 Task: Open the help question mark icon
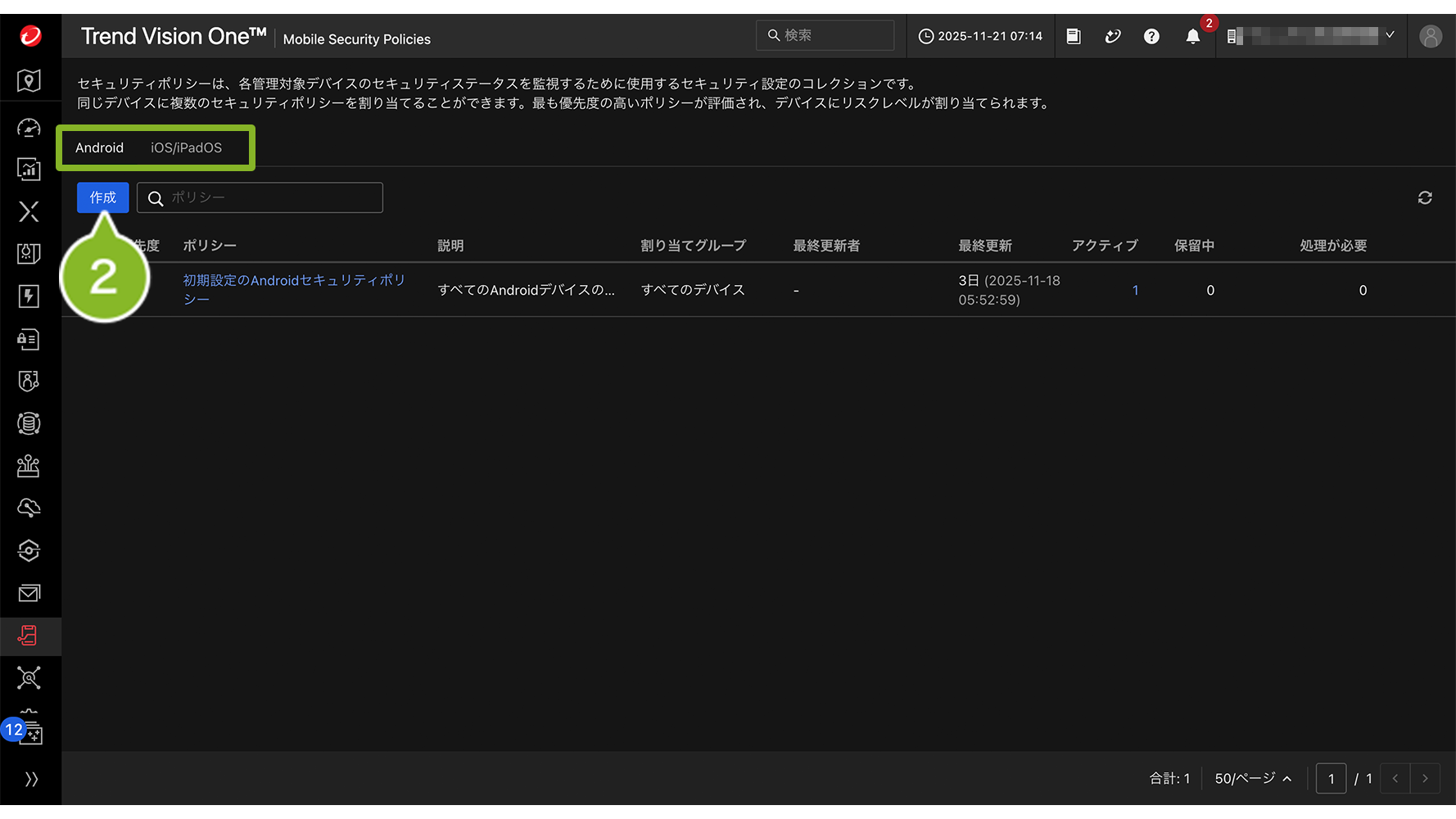(1151, 36)
